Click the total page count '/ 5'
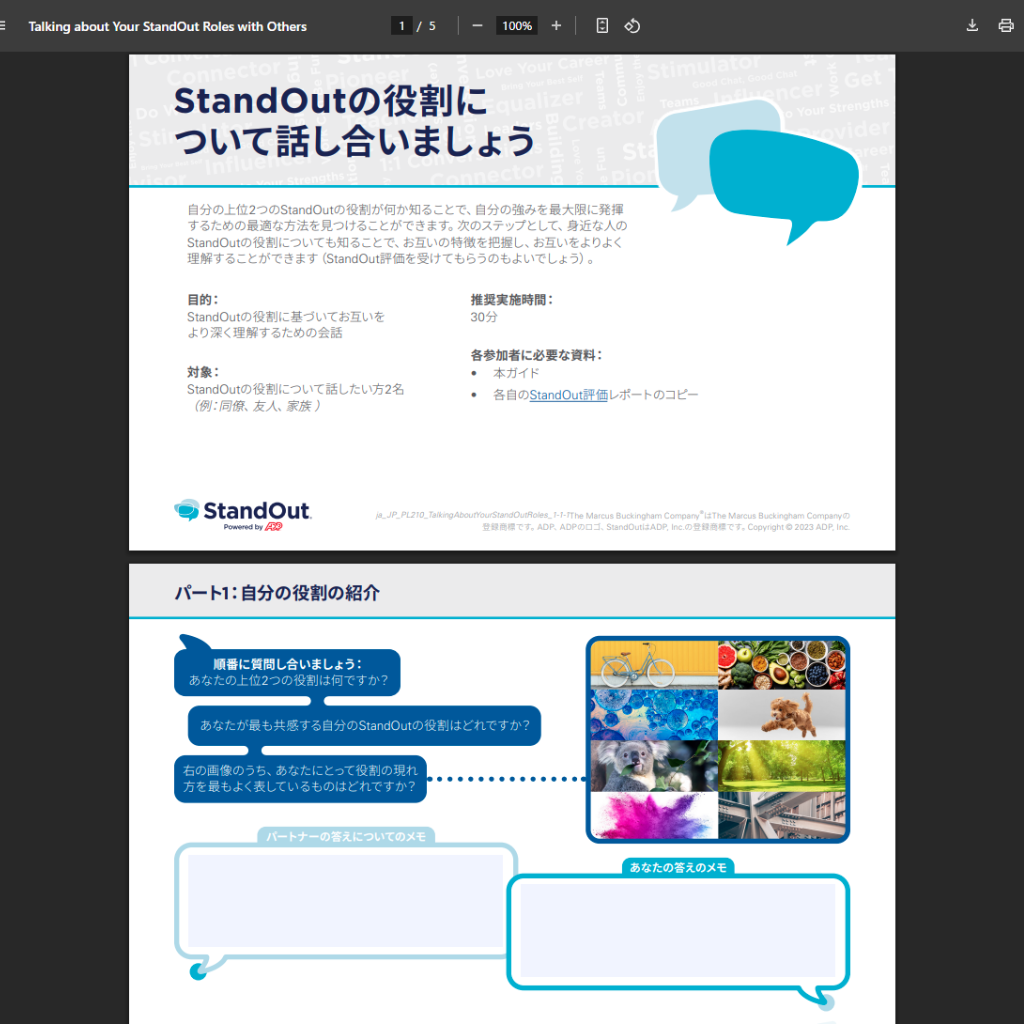The height and width of the screenshot is (1024, 1024). click(426, 26)
